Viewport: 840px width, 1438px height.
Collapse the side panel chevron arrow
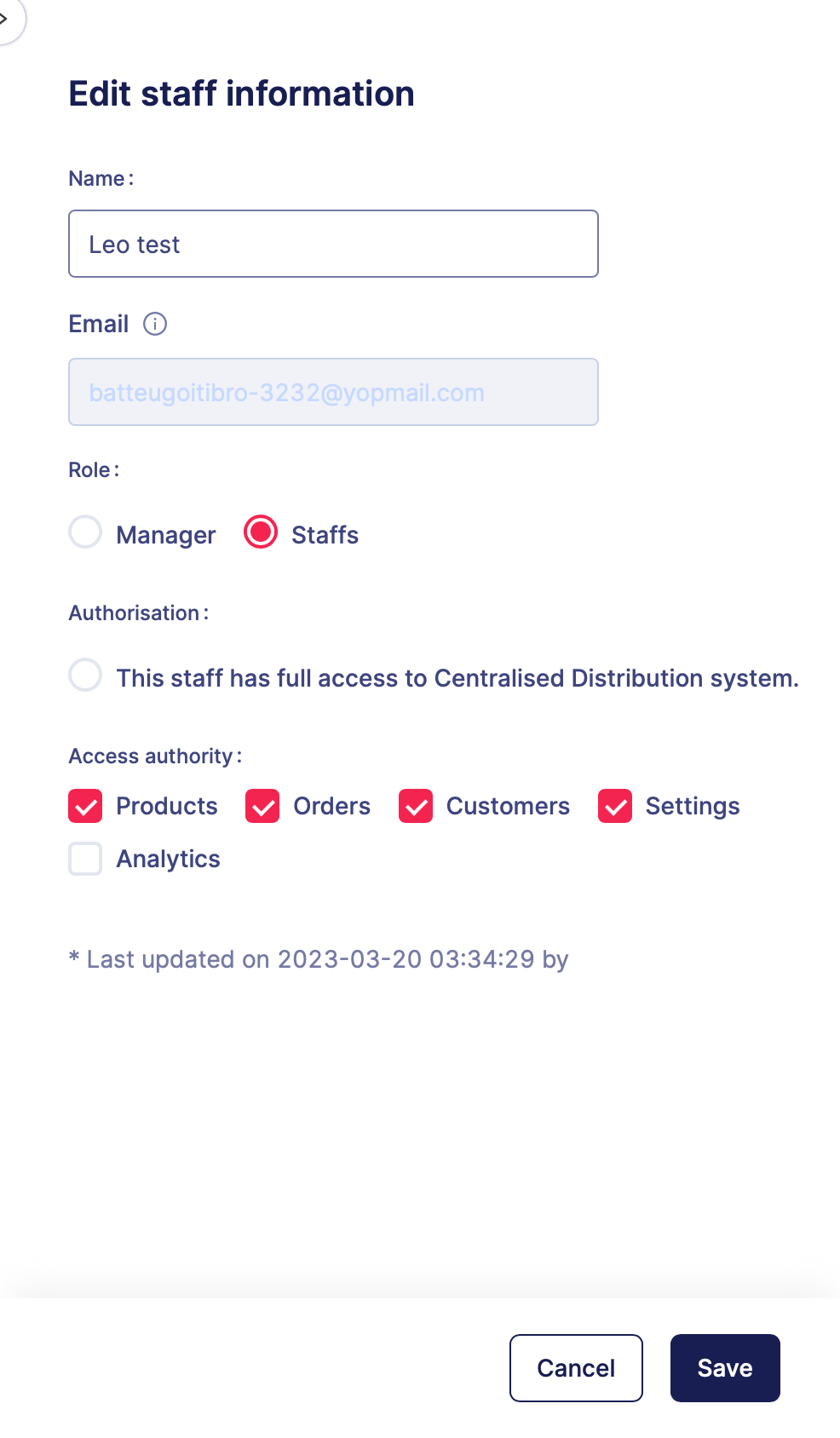(x=5, y=18)
